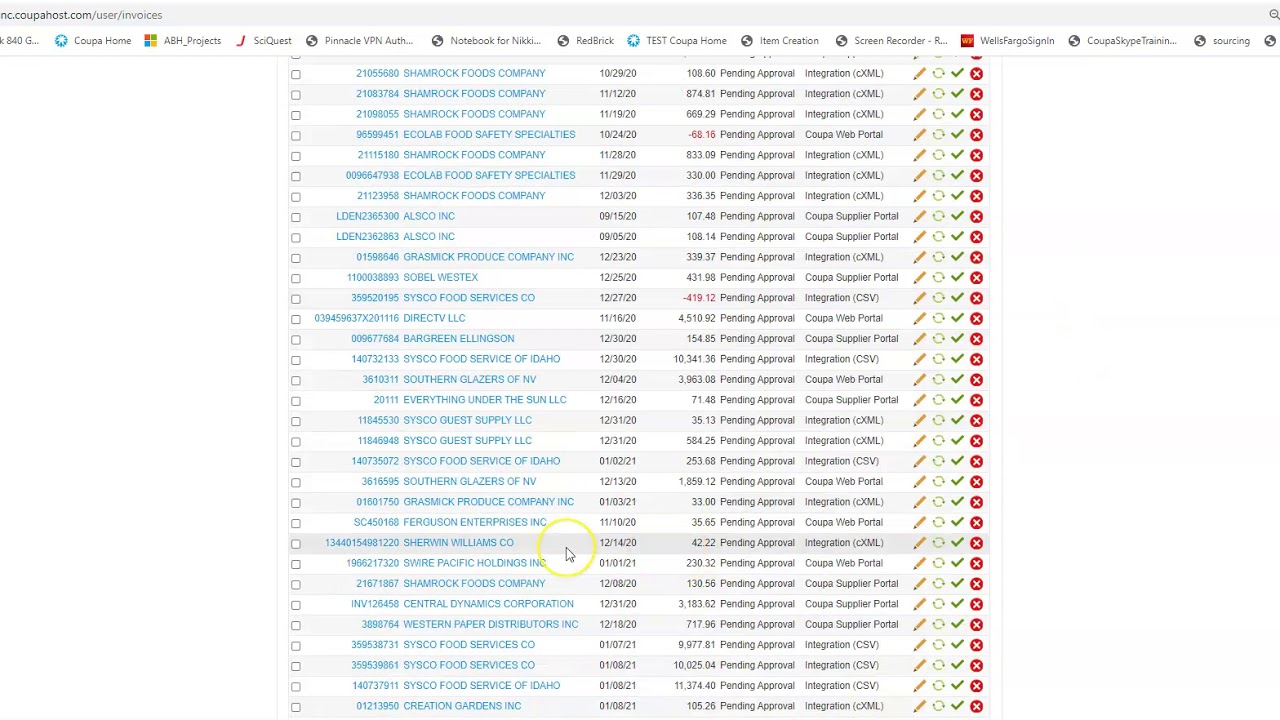Tick checkbox for CREATION GARDENS INC row
The width and height of the screenshot is (1280, 720).
(295, 707)
